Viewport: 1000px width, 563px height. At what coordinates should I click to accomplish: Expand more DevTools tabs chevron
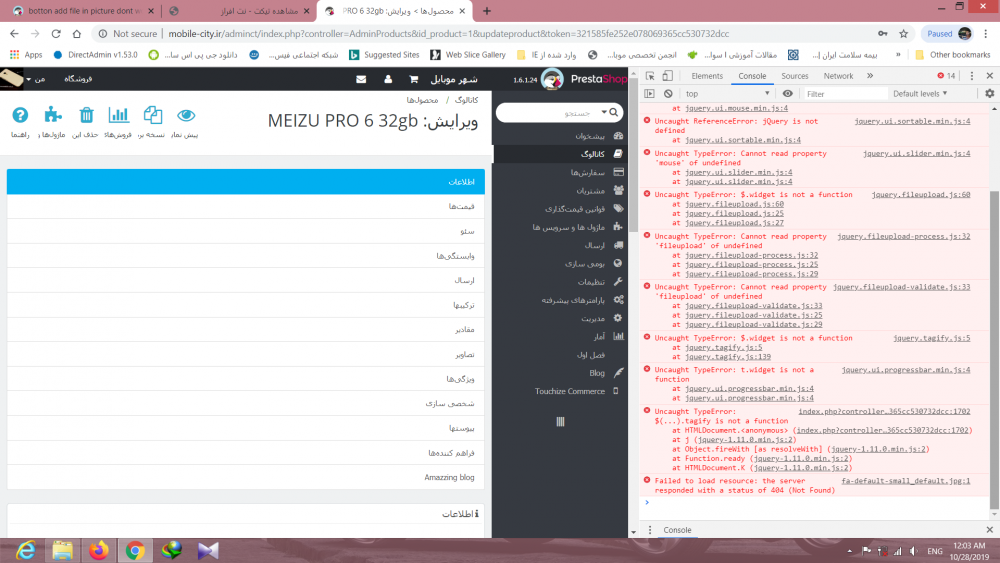pos(870,76)
